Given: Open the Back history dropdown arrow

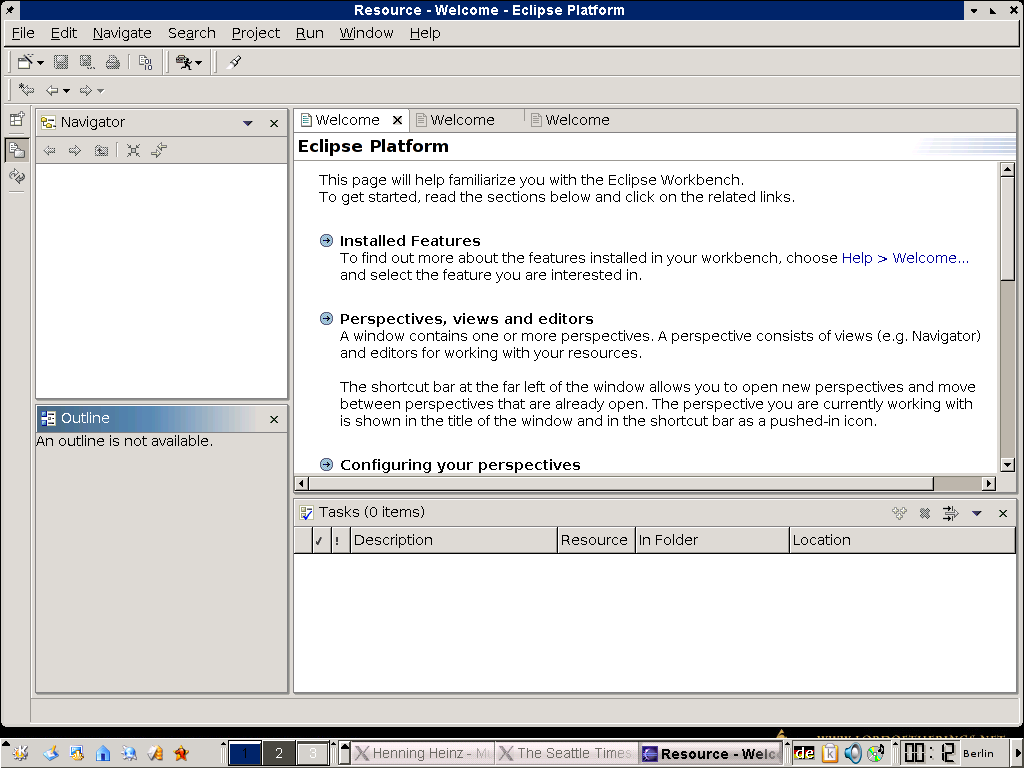Looking at the screenshot, I should (x=67, y=91).
